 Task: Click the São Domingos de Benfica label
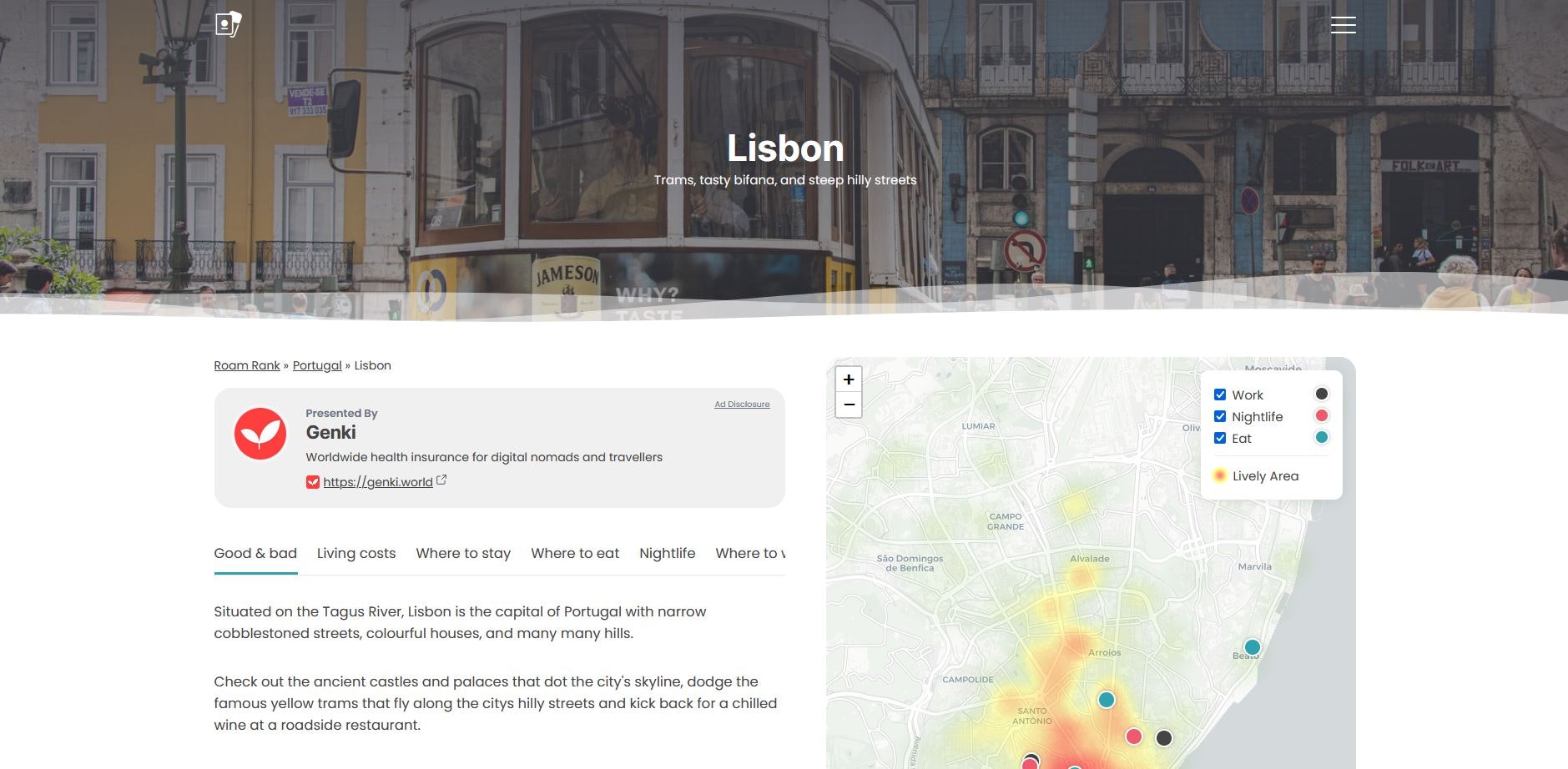[910, 563]
